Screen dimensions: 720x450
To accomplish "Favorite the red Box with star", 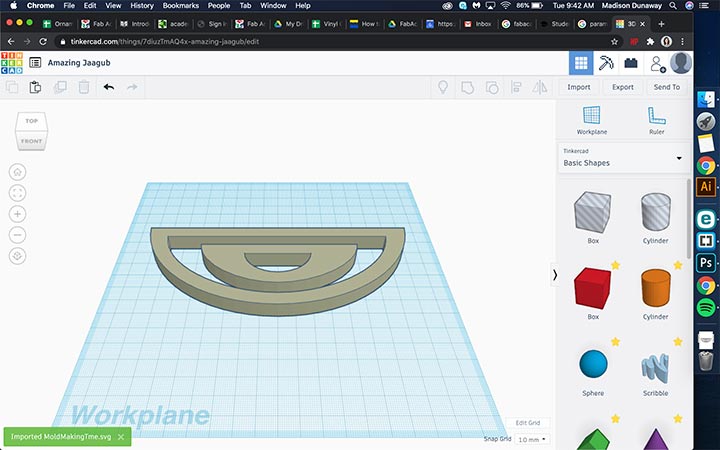I will [615, 265].
